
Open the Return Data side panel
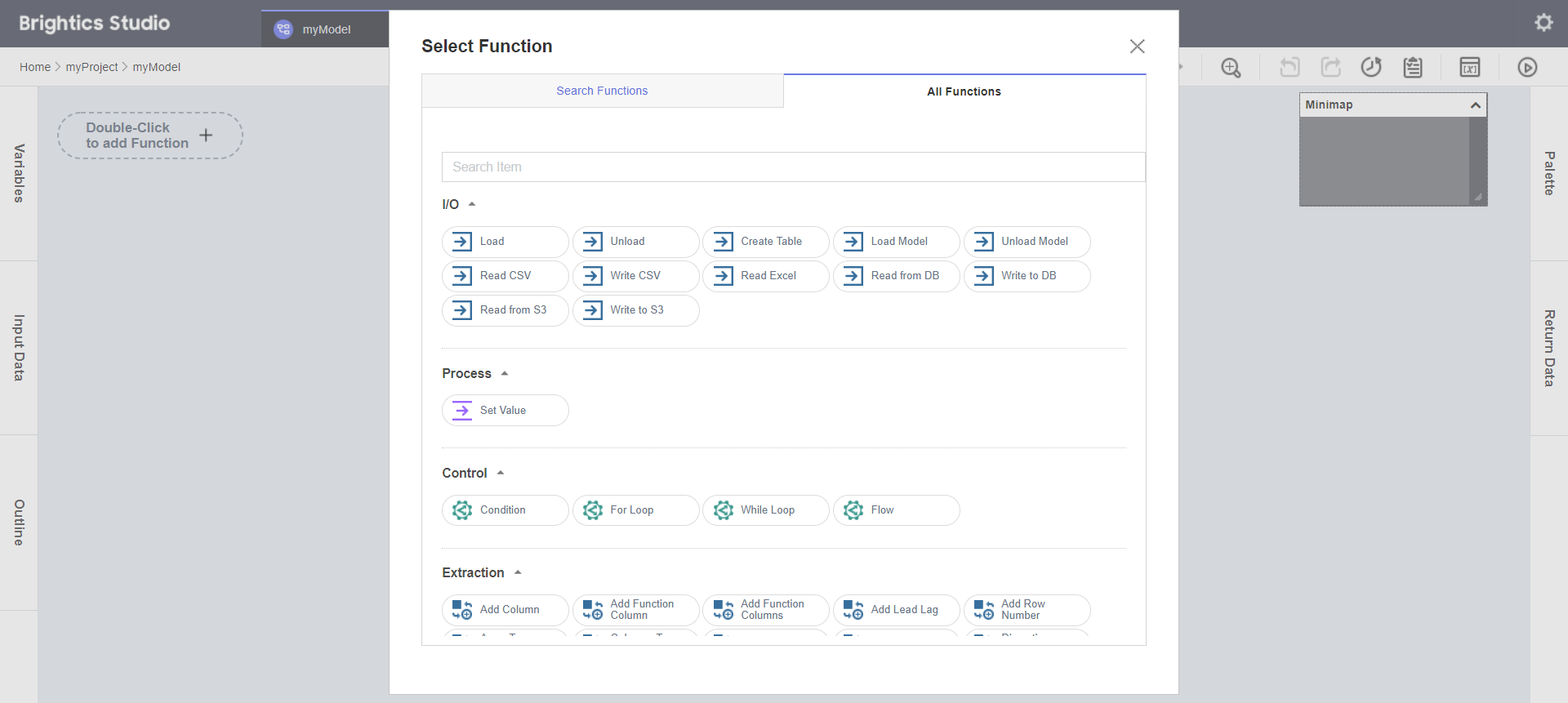[x=1549, y=348]
